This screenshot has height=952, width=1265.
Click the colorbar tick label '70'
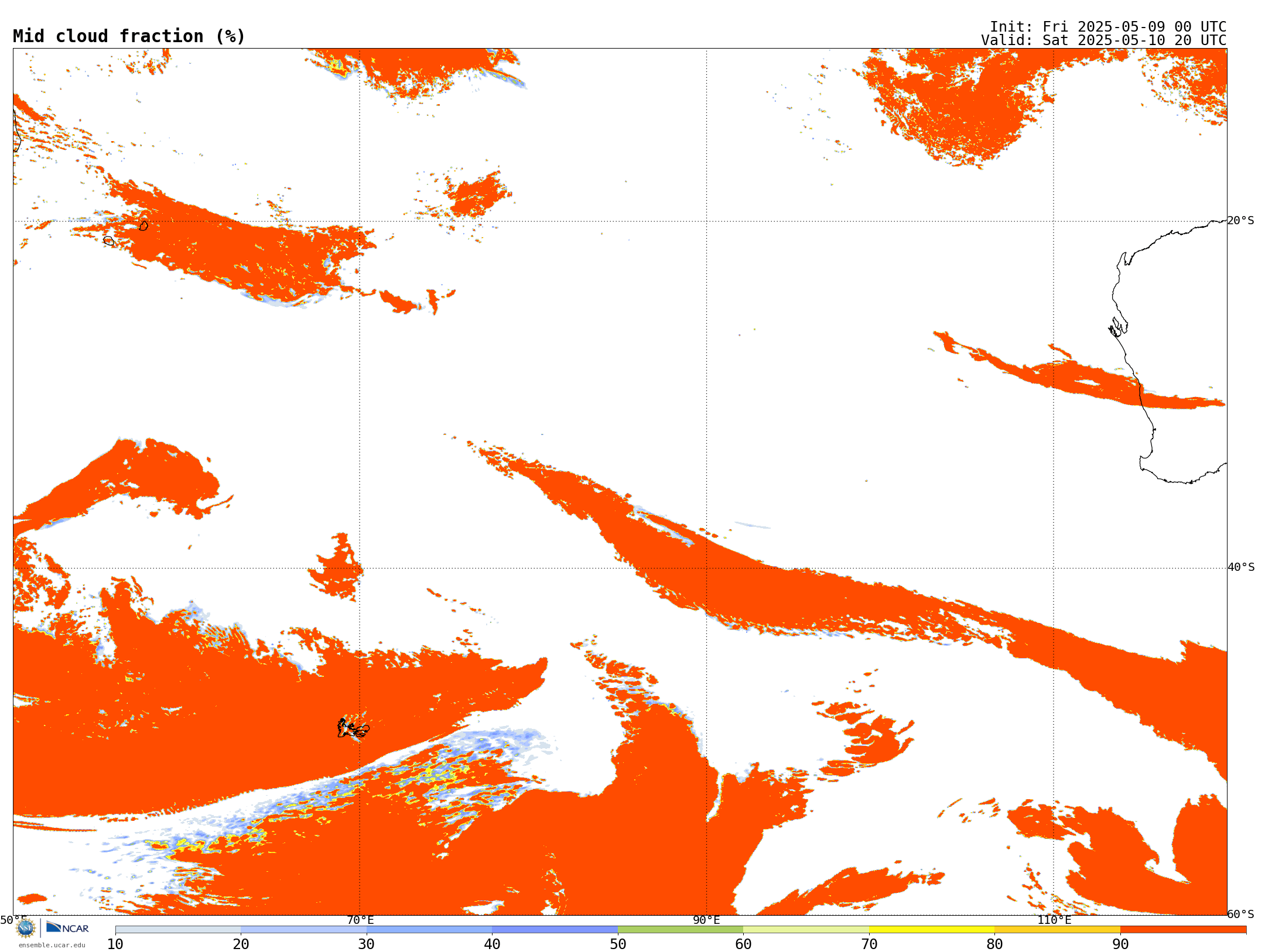[869, 944]
